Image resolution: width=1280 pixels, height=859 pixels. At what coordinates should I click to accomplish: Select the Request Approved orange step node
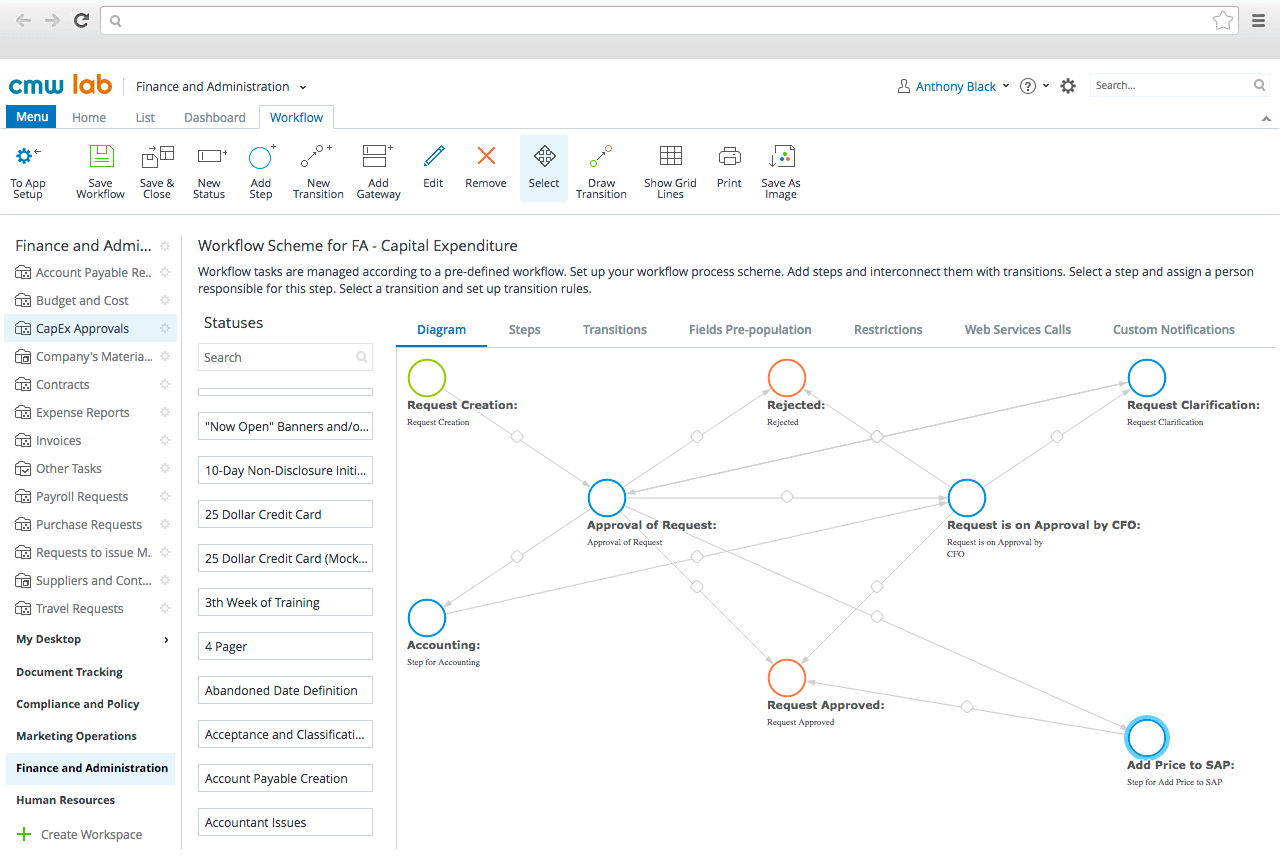point(787,678)
